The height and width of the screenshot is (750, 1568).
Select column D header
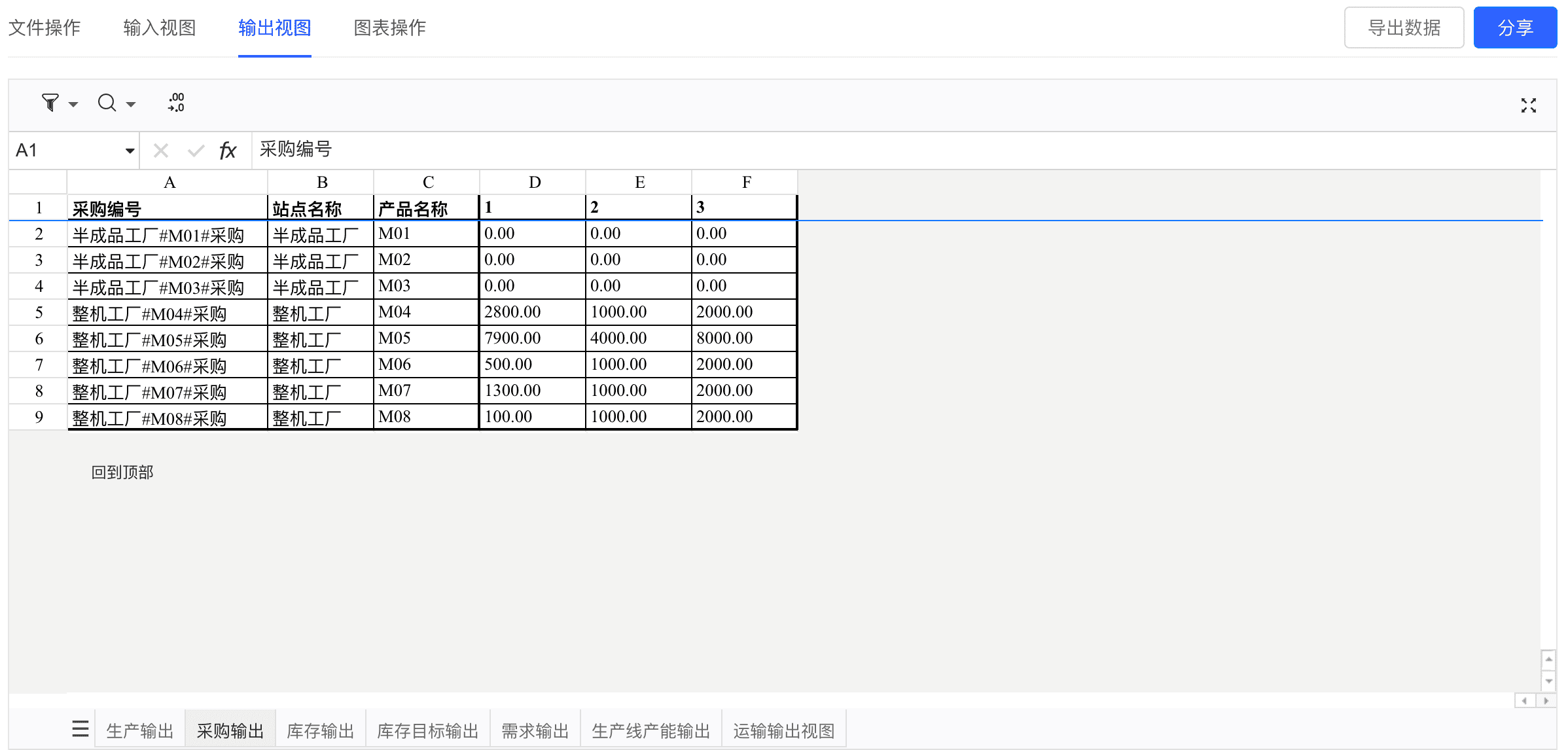pyautogui.click(x=533, y=182)
